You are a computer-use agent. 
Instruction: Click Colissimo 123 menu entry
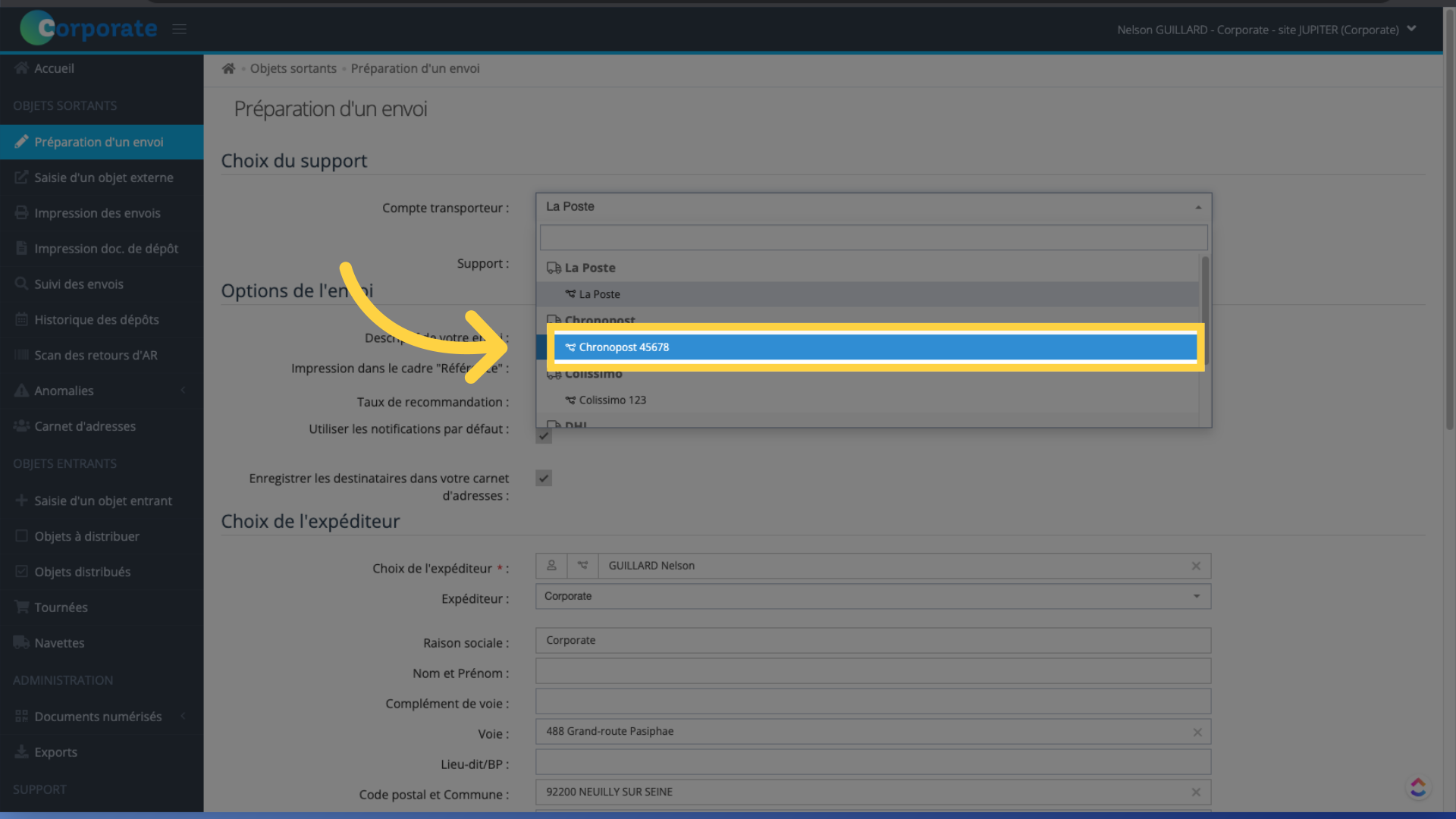611,400
